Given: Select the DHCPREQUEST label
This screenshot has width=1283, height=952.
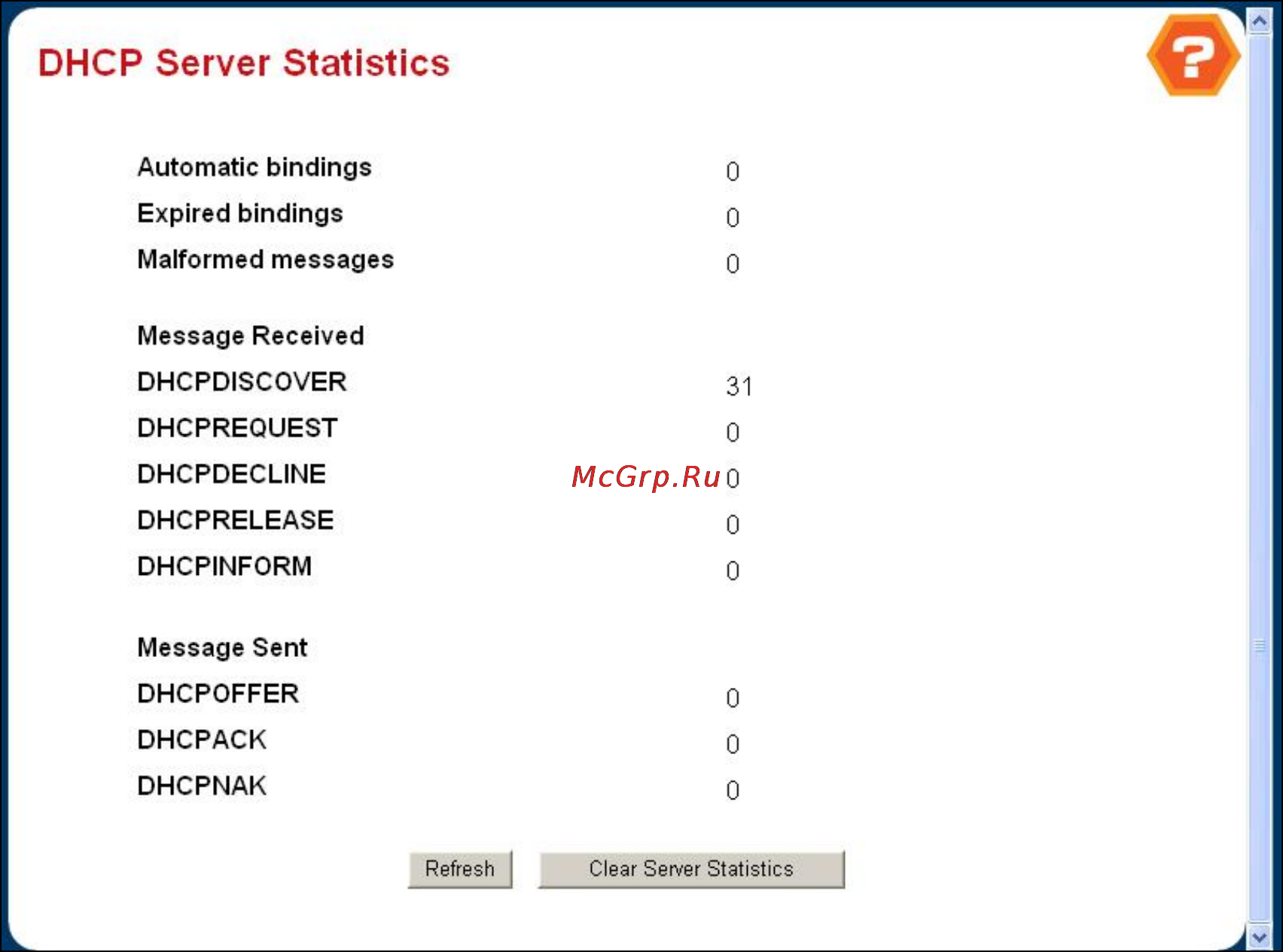Looking at the screenshot, I should tap(237, 428).
